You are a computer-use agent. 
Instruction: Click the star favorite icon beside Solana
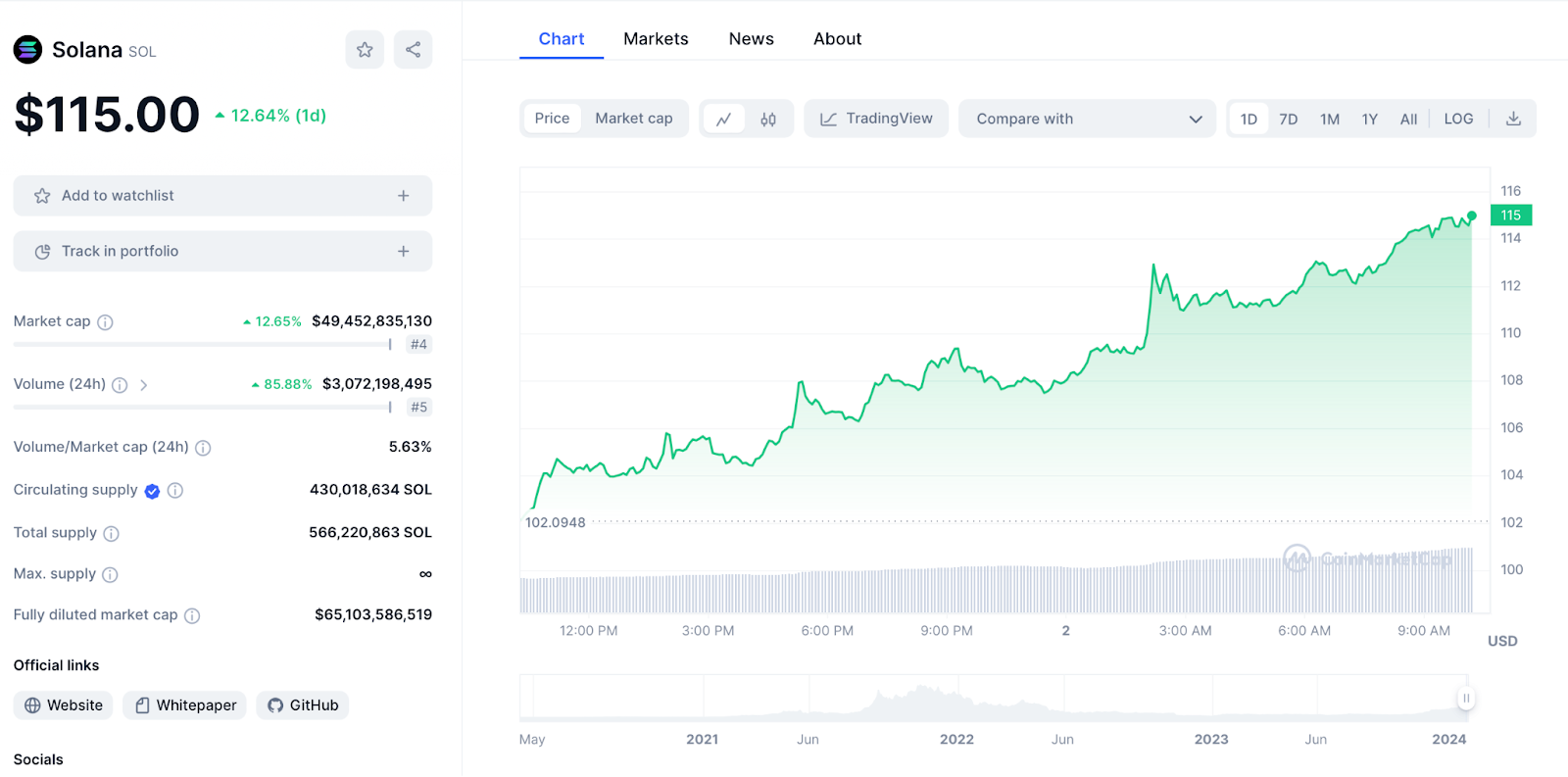[365, 50]
